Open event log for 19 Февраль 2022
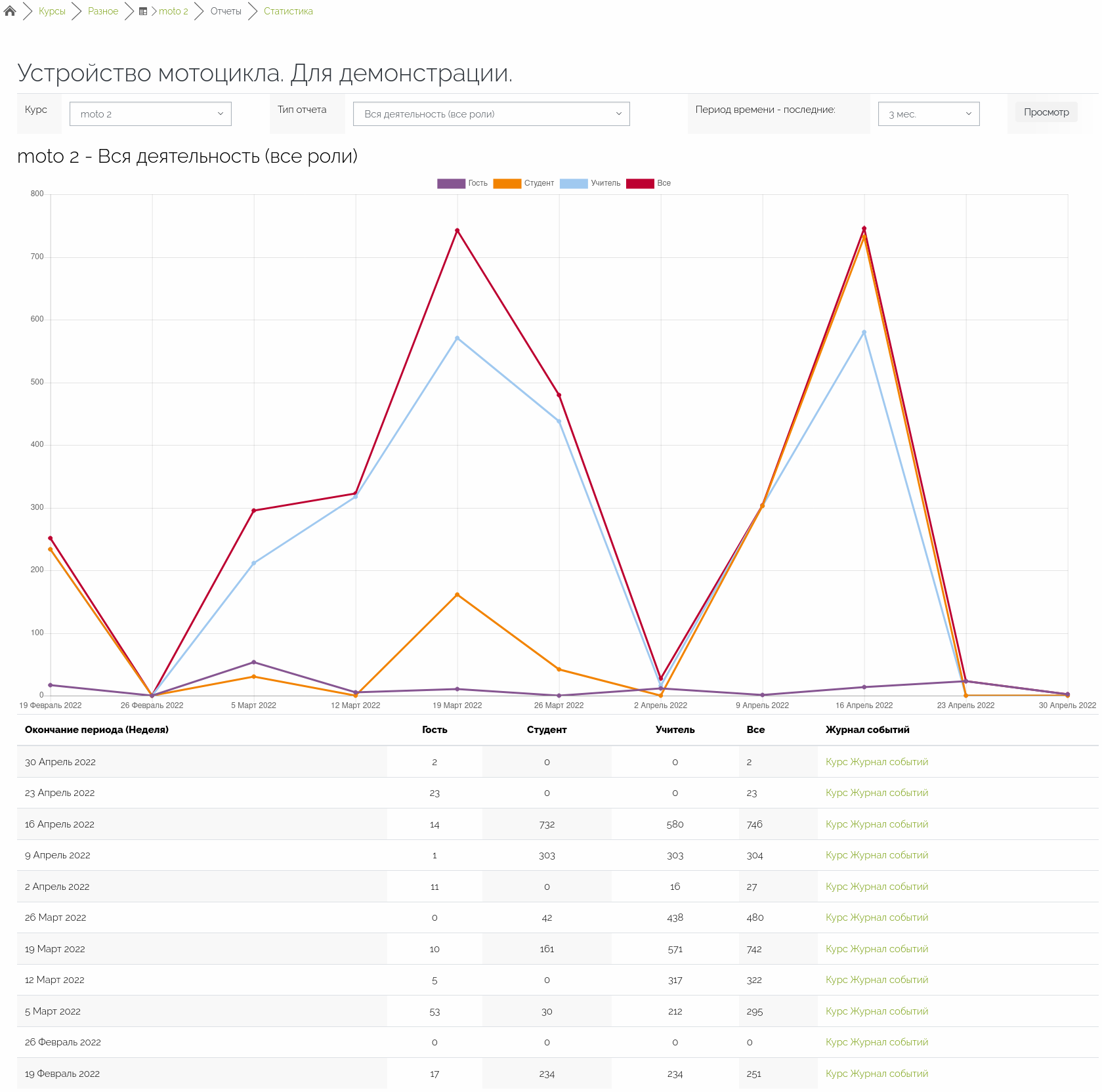Screen dimensions: 1102x1092 [876, 1074]
